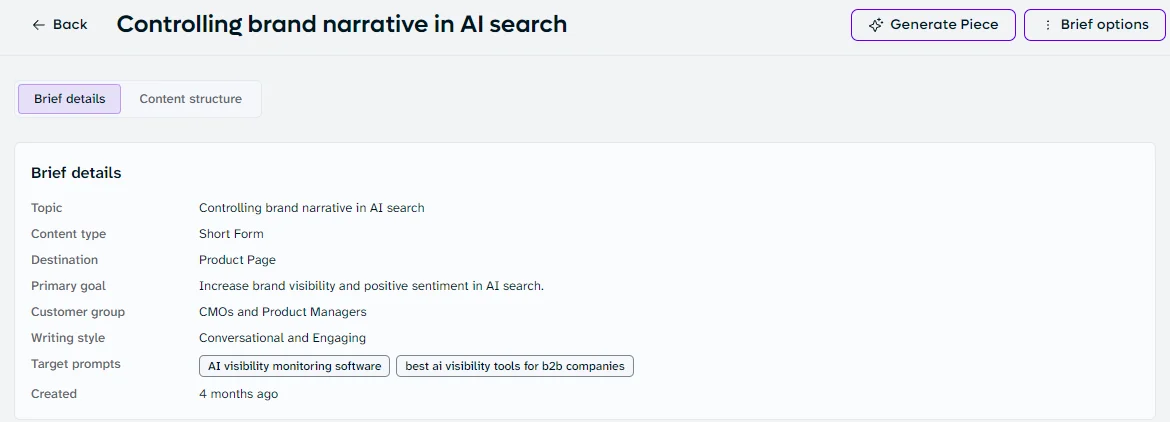The width and height of the screenshot is (1170, 422).
Task: Click the 'Product Page' destination value
Action: (x=237, y=260)
